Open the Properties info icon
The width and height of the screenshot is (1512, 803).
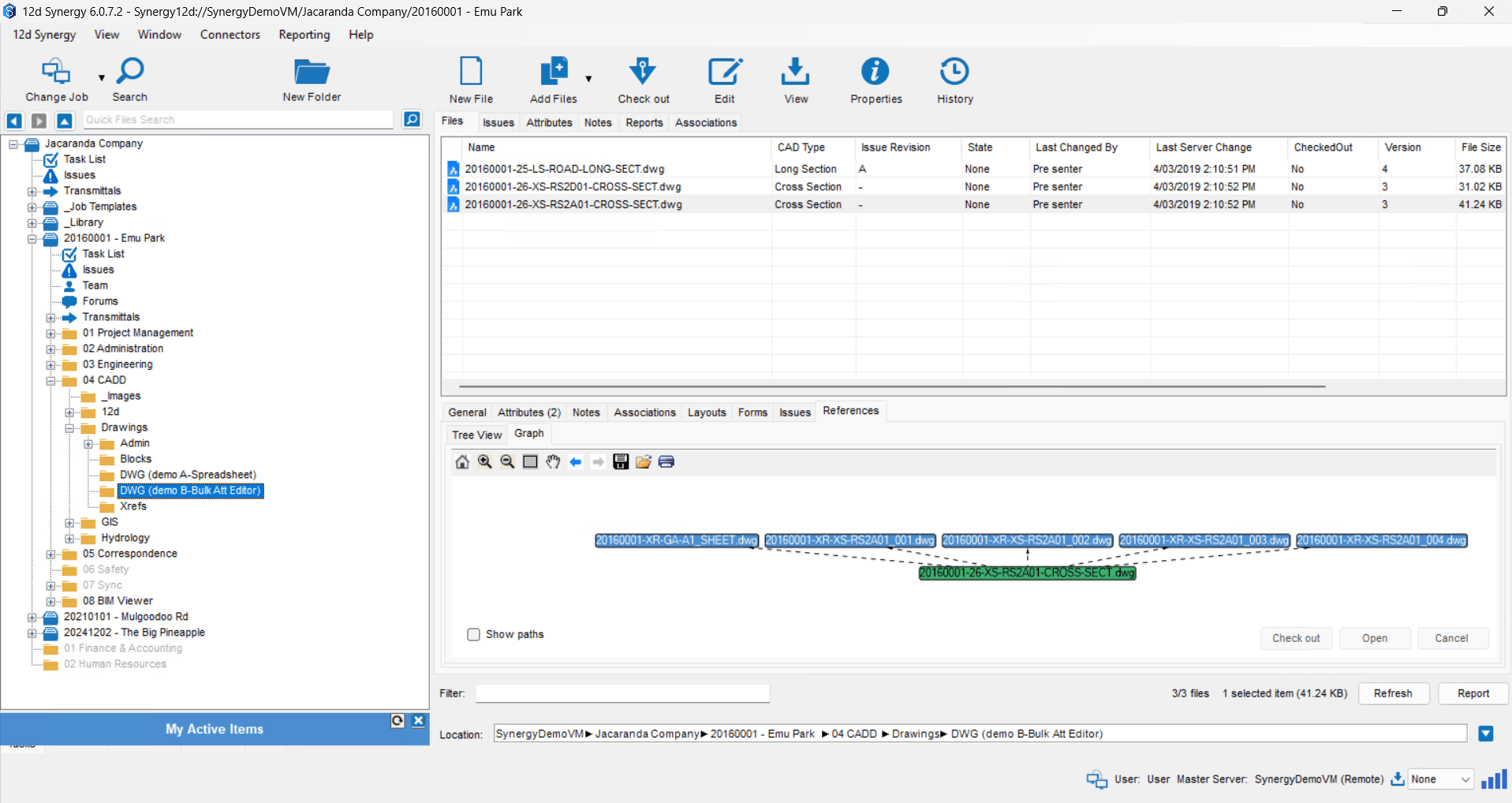pyautogui.click(x=875, y=71)
